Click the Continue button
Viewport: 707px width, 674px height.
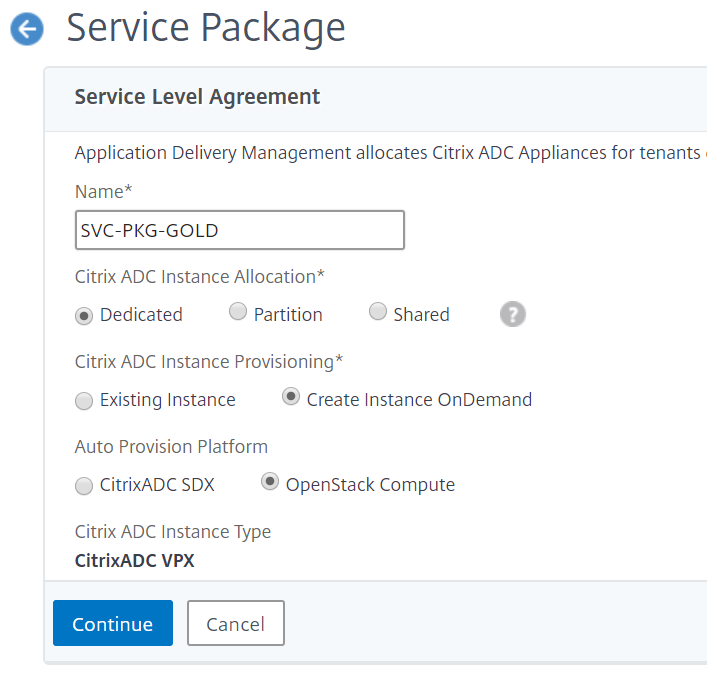tap(113, 623)
